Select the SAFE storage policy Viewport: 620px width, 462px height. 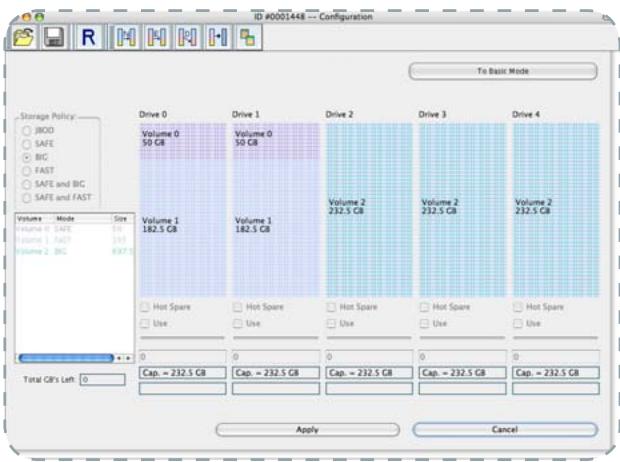point(26,144)
